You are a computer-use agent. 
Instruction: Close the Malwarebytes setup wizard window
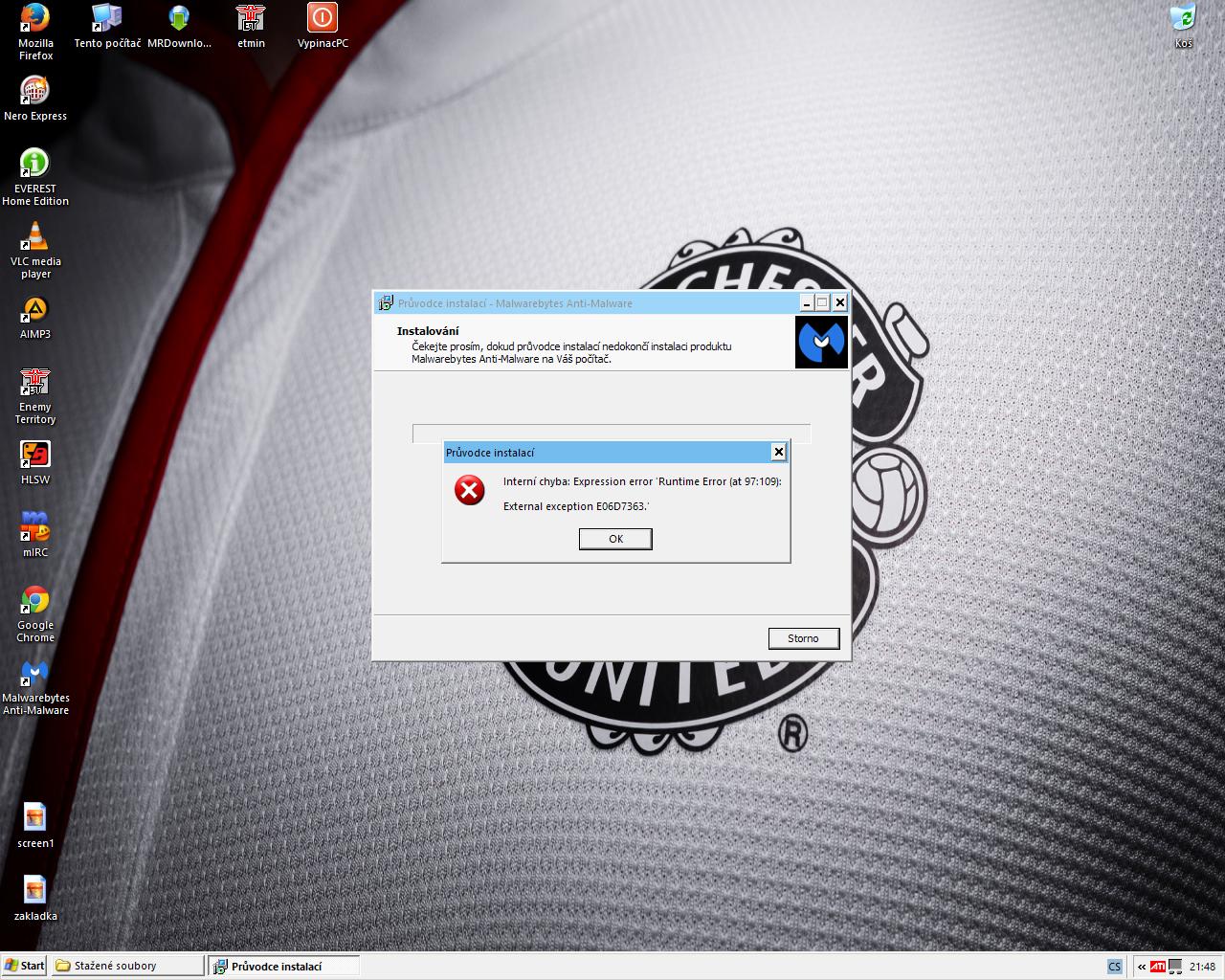pos(839,302)
